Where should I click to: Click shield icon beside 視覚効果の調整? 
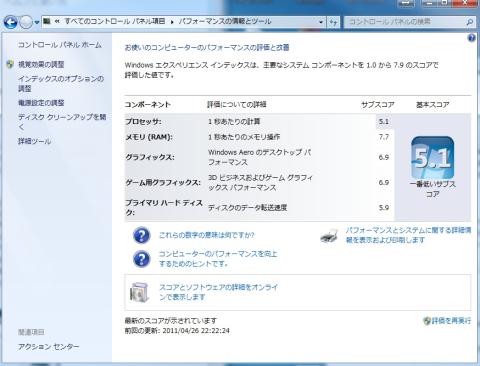click(10, 64)
